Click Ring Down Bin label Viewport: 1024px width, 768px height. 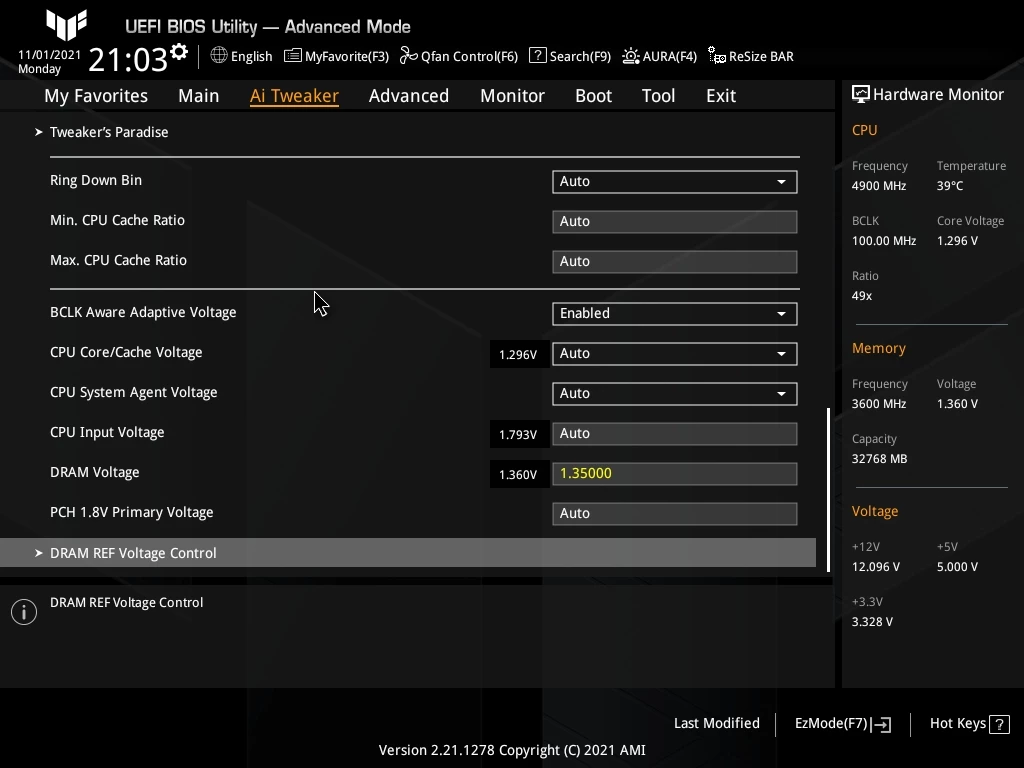click(96, 180)
